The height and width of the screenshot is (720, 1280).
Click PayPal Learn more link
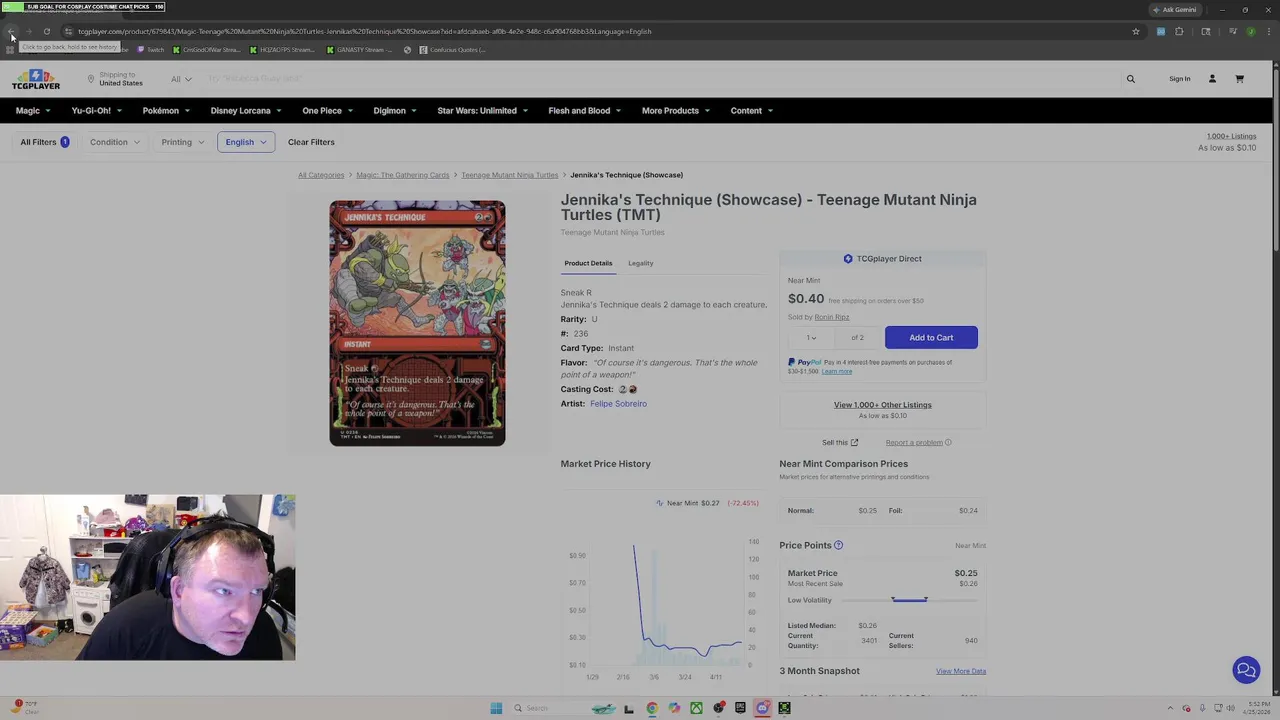tap(837, 372)
